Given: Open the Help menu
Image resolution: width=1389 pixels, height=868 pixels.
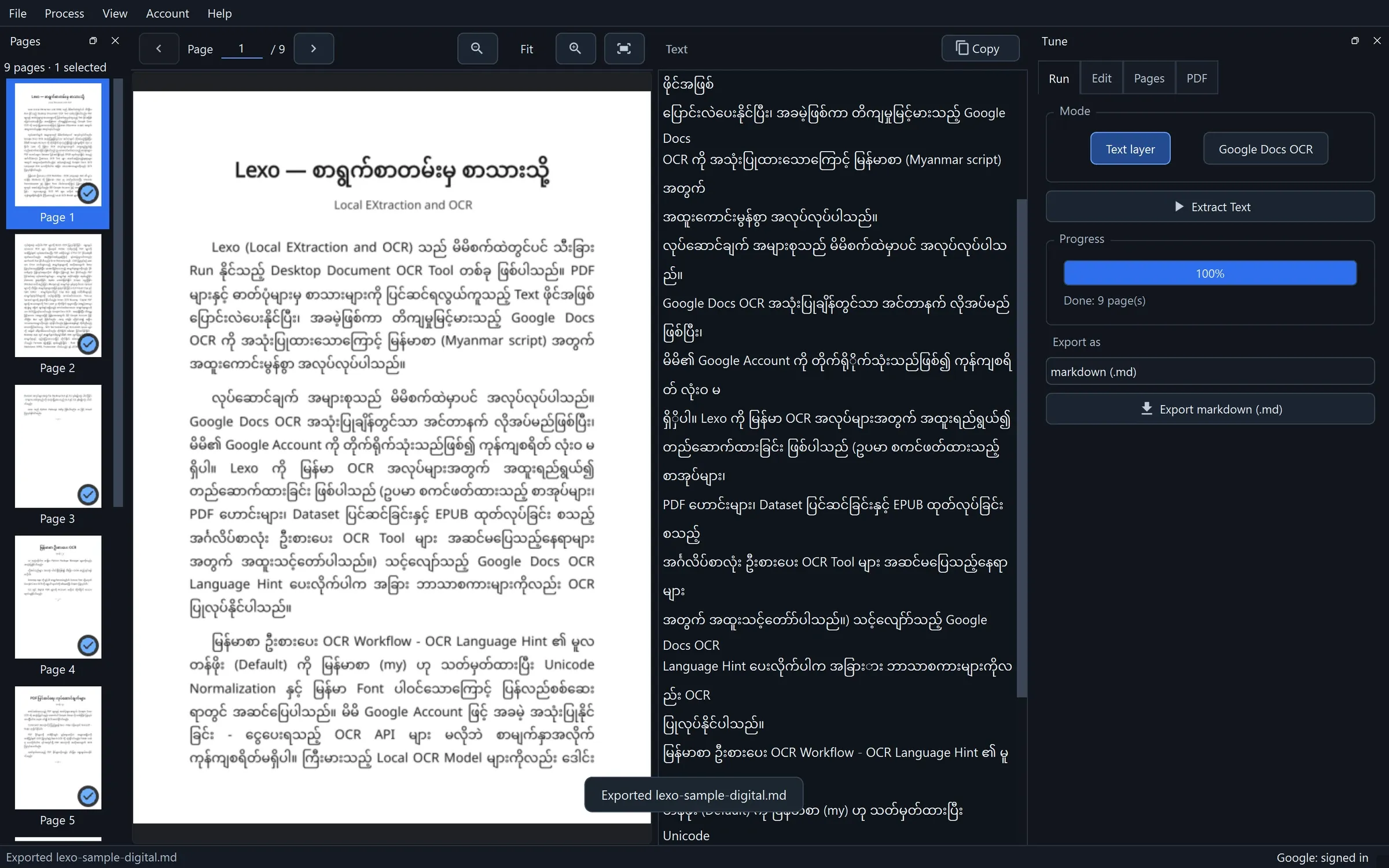Looking at the screenshot, I should [x=219, y=13].
